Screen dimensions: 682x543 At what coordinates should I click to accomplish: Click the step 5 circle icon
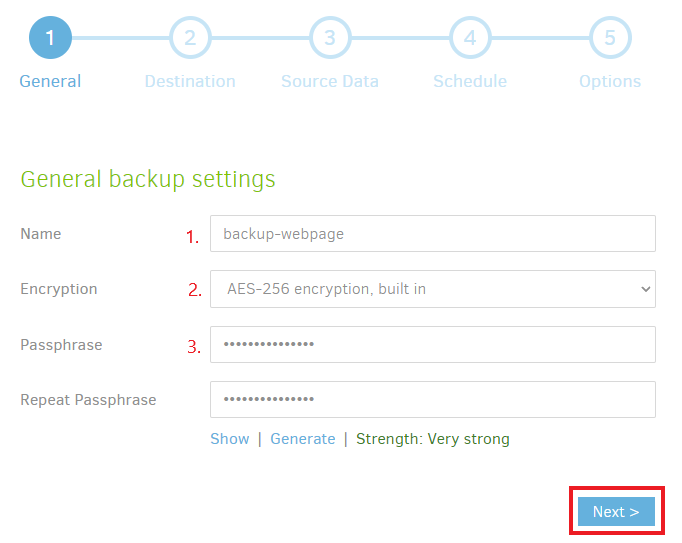[x=610, y=38]
